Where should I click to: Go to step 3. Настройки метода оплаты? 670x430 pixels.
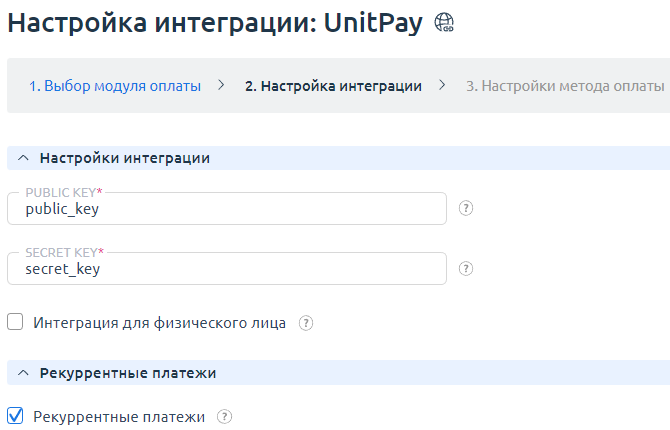[565, 86]
